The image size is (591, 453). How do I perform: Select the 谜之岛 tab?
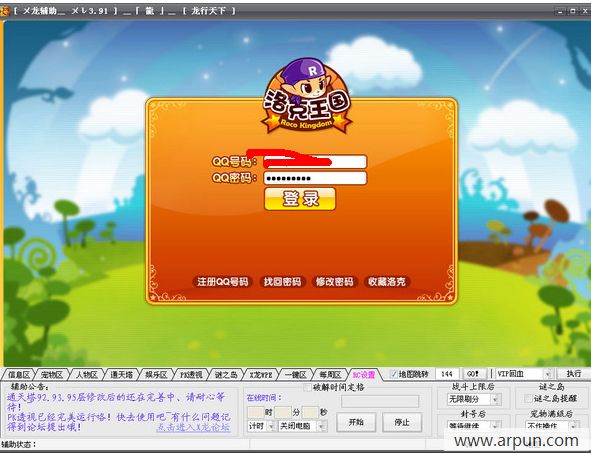pos(226,375)
